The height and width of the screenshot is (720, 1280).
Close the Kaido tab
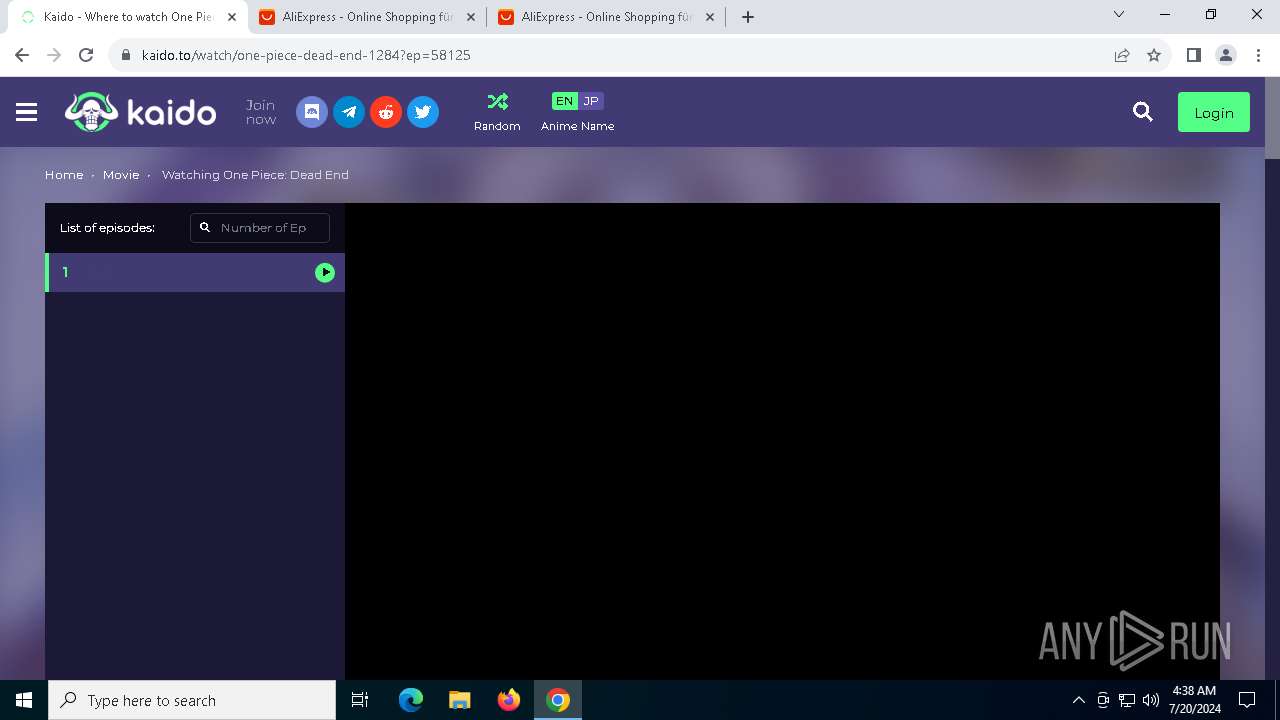coord(232,17)
